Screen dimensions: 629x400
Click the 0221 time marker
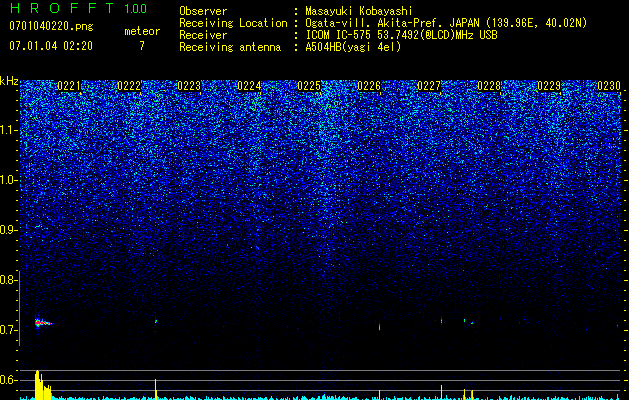(x=69, y=86)
